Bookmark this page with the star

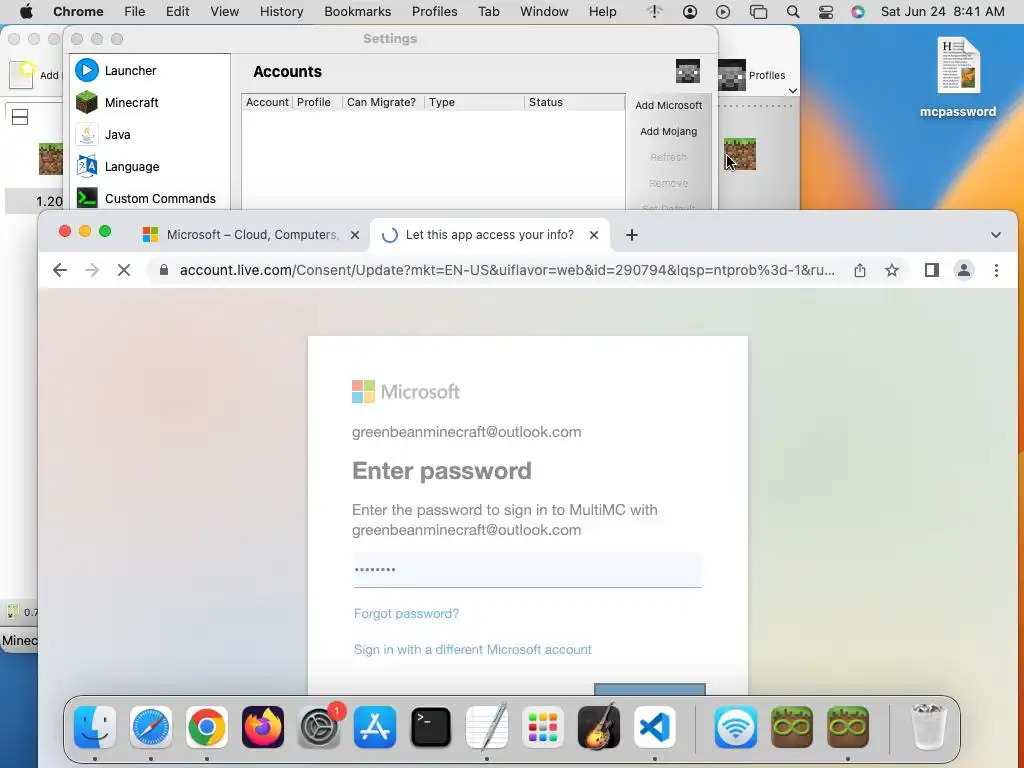(891, 270)
